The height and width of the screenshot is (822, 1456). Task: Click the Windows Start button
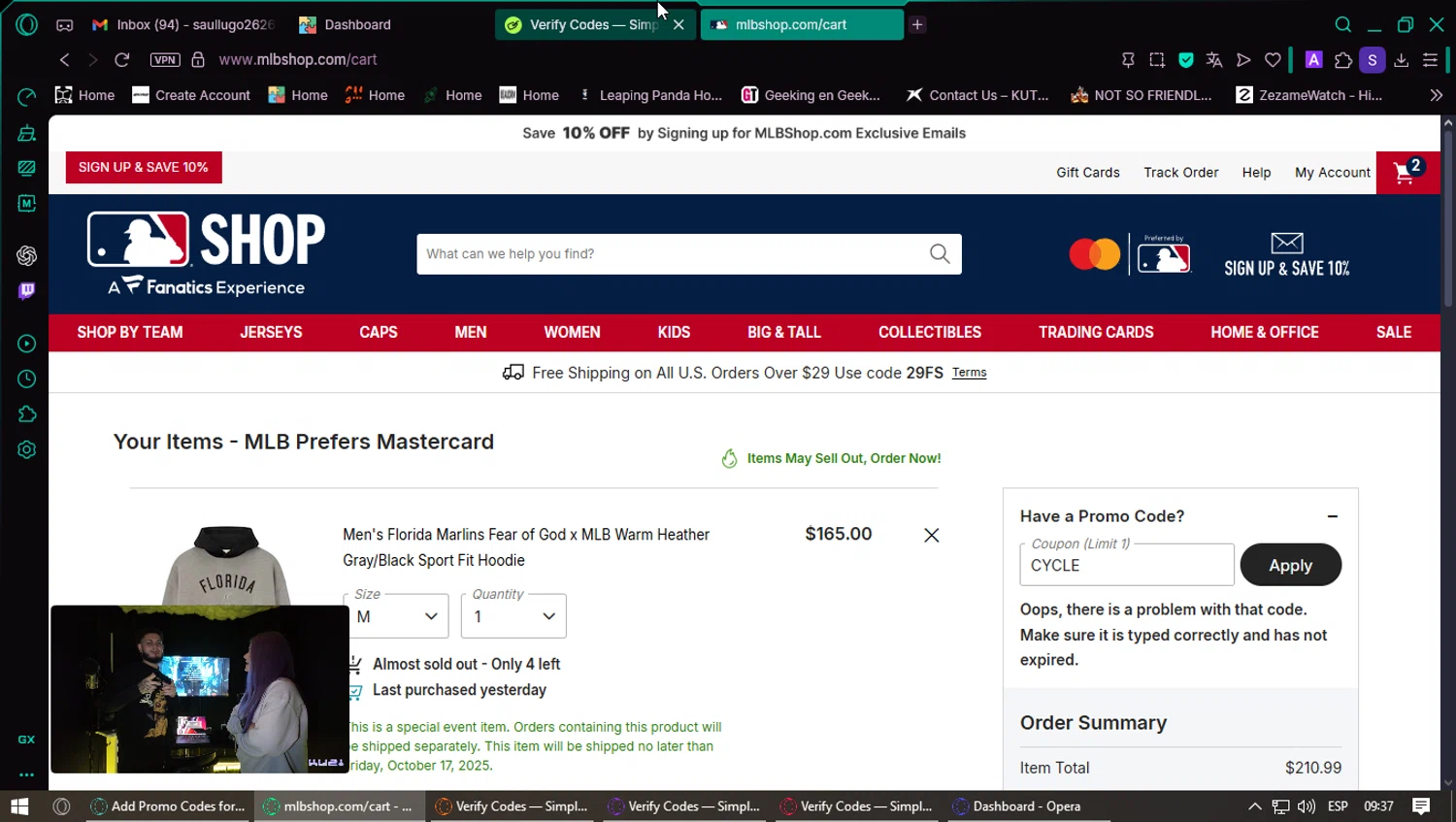coord(19,806)
